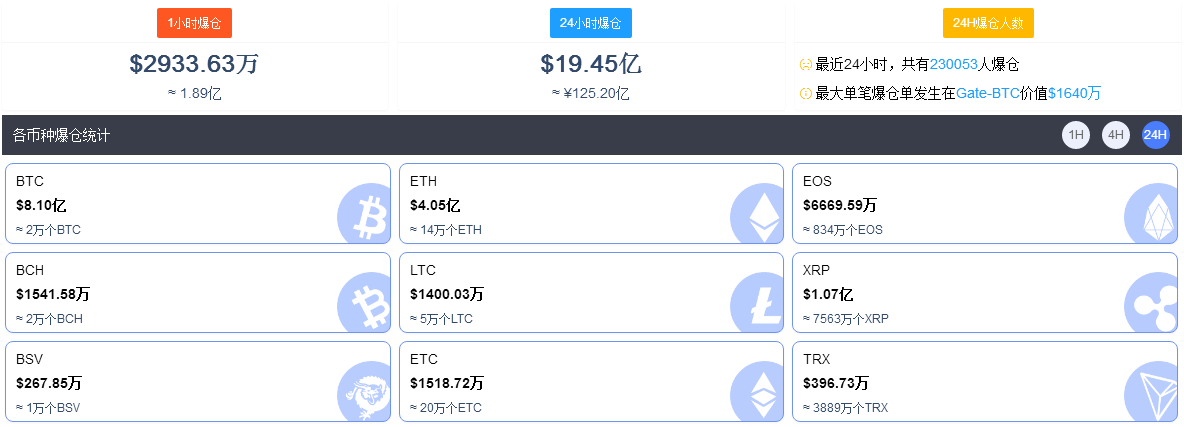The width and height of the screenshot is (1184, 427).
Task: Select the blue 24小时爆仓 tab
Action: (x=590, y=23)
